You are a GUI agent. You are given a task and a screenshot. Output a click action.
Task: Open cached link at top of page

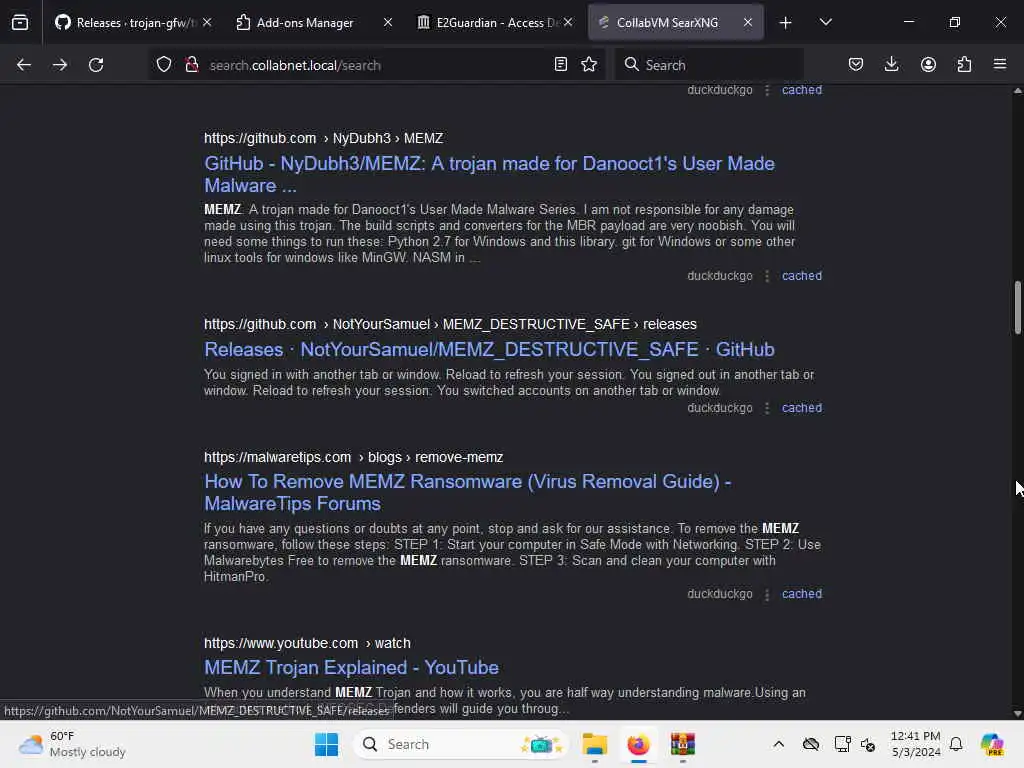tap(802, 90)
